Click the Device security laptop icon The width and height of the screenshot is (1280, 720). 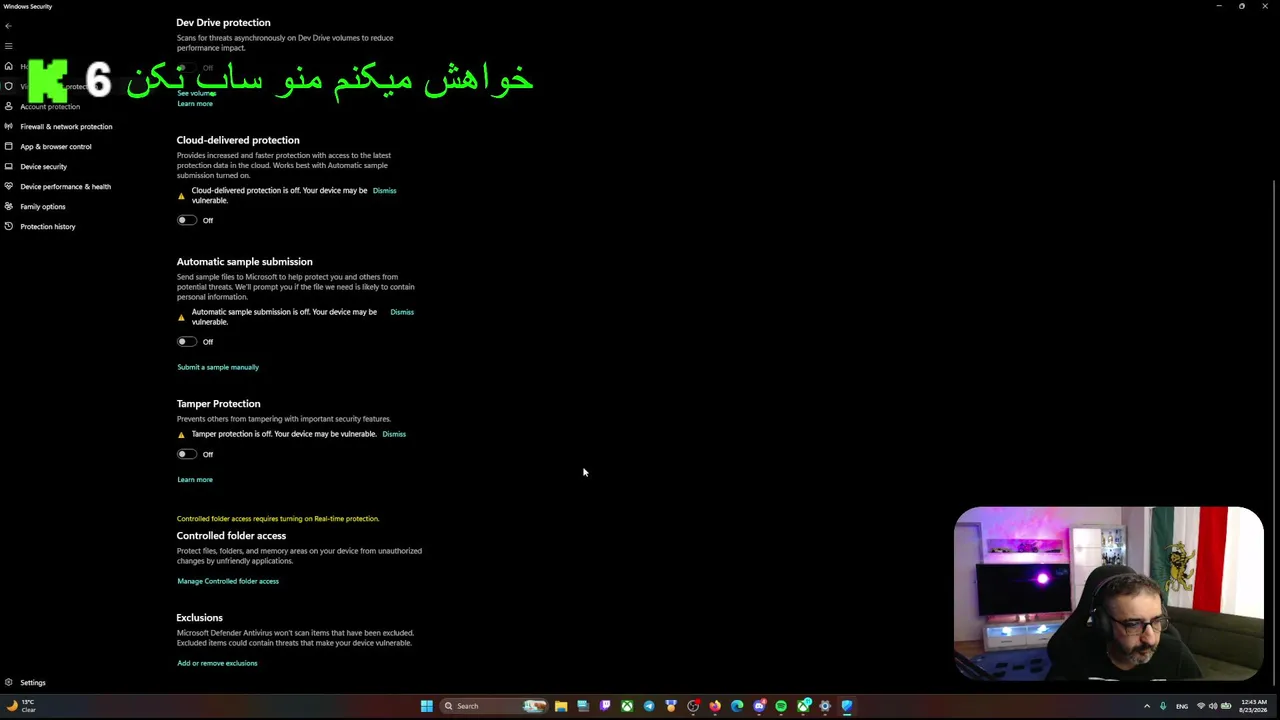tap(9, 166)
